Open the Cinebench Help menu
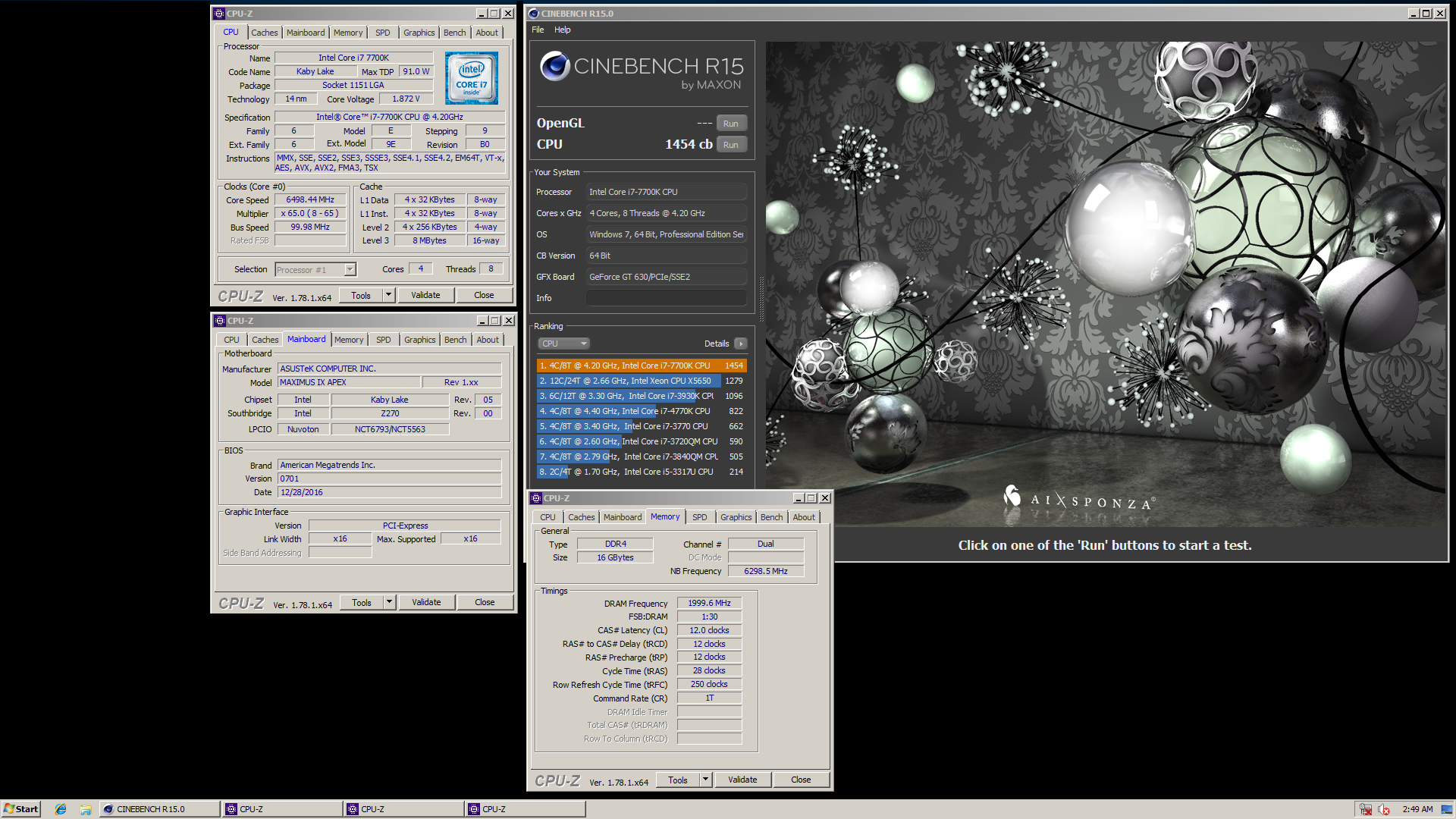Viewport: 1456px width, 819px height. pos(563,30)
